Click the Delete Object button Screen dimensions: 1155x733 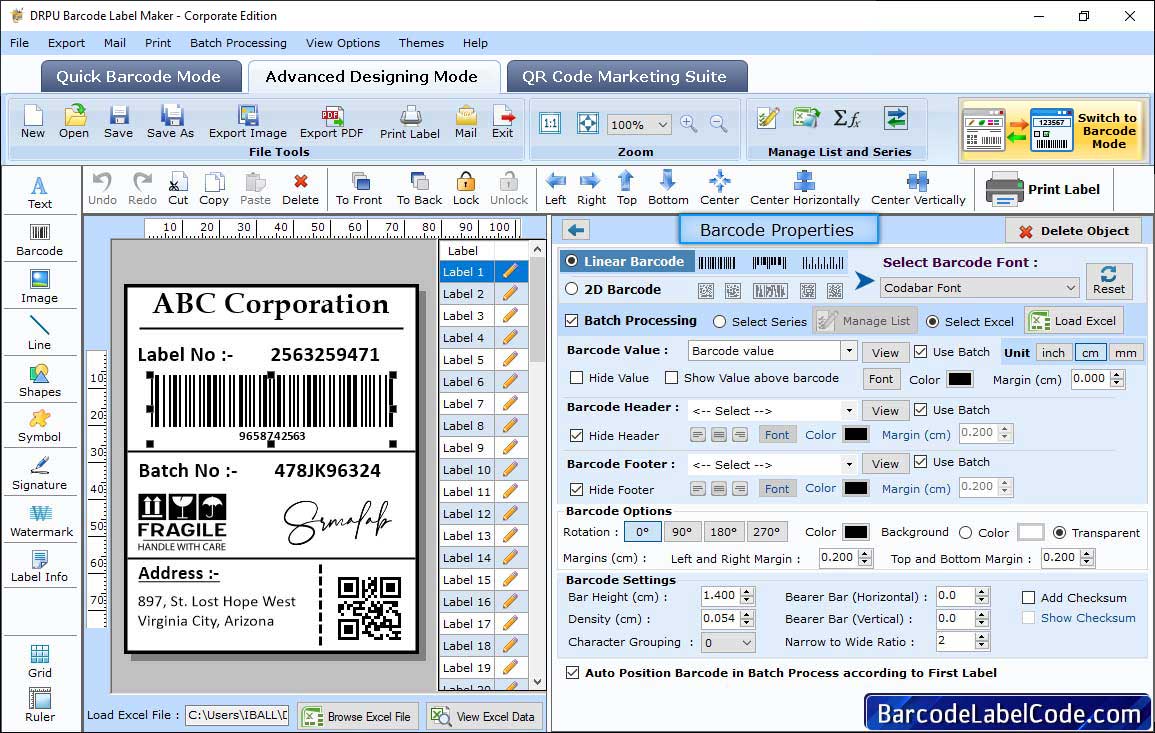(x=1073, y=231)
